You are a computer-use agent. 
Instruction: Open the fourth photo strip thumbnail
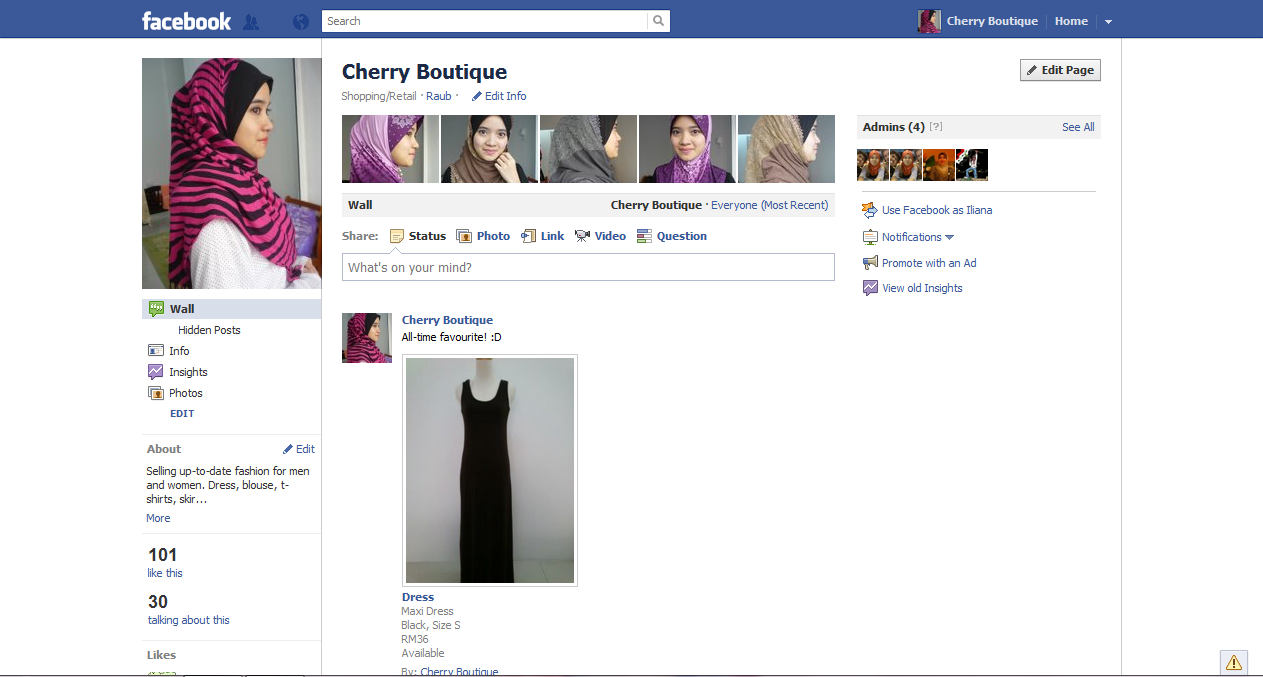tap(687, 149)
